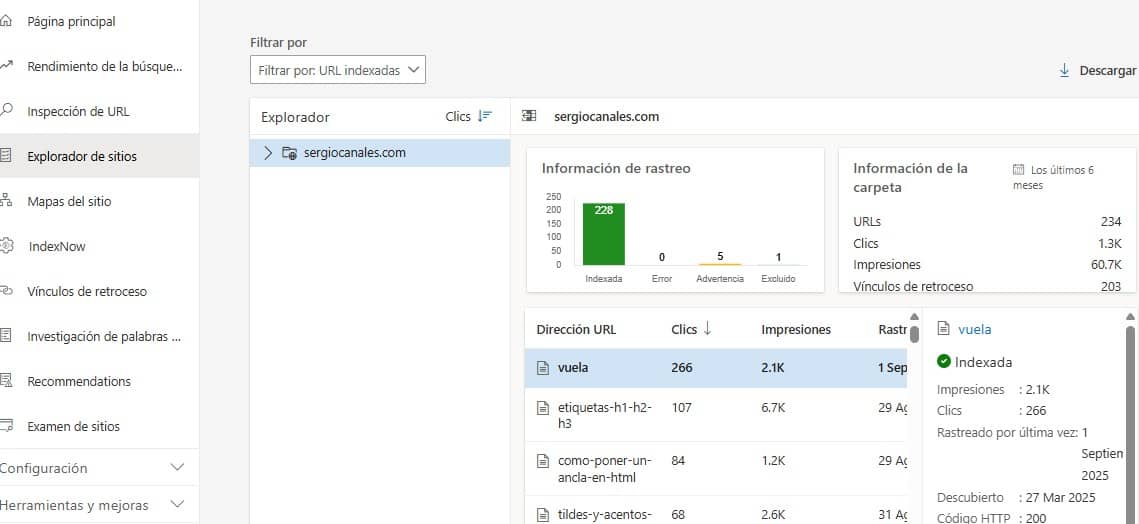
Task: Click the keyword research document icon
Action: (x=6, y=336)
